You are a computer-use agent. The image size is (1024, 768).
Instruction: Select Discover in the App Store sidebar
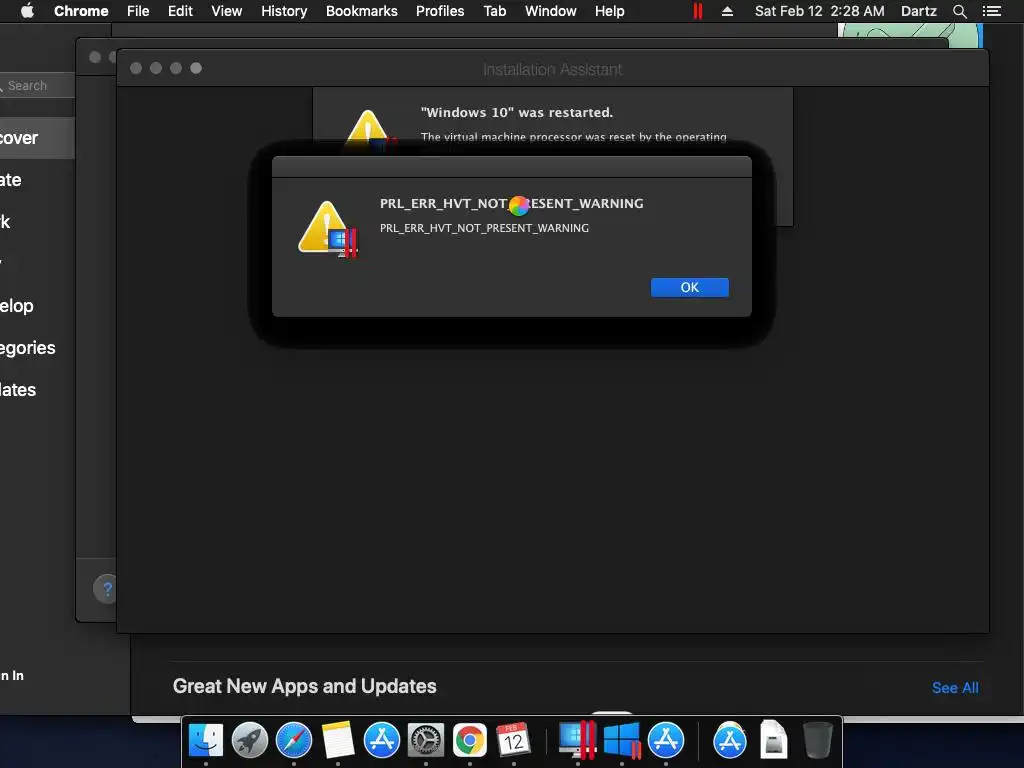pos(37,138)
